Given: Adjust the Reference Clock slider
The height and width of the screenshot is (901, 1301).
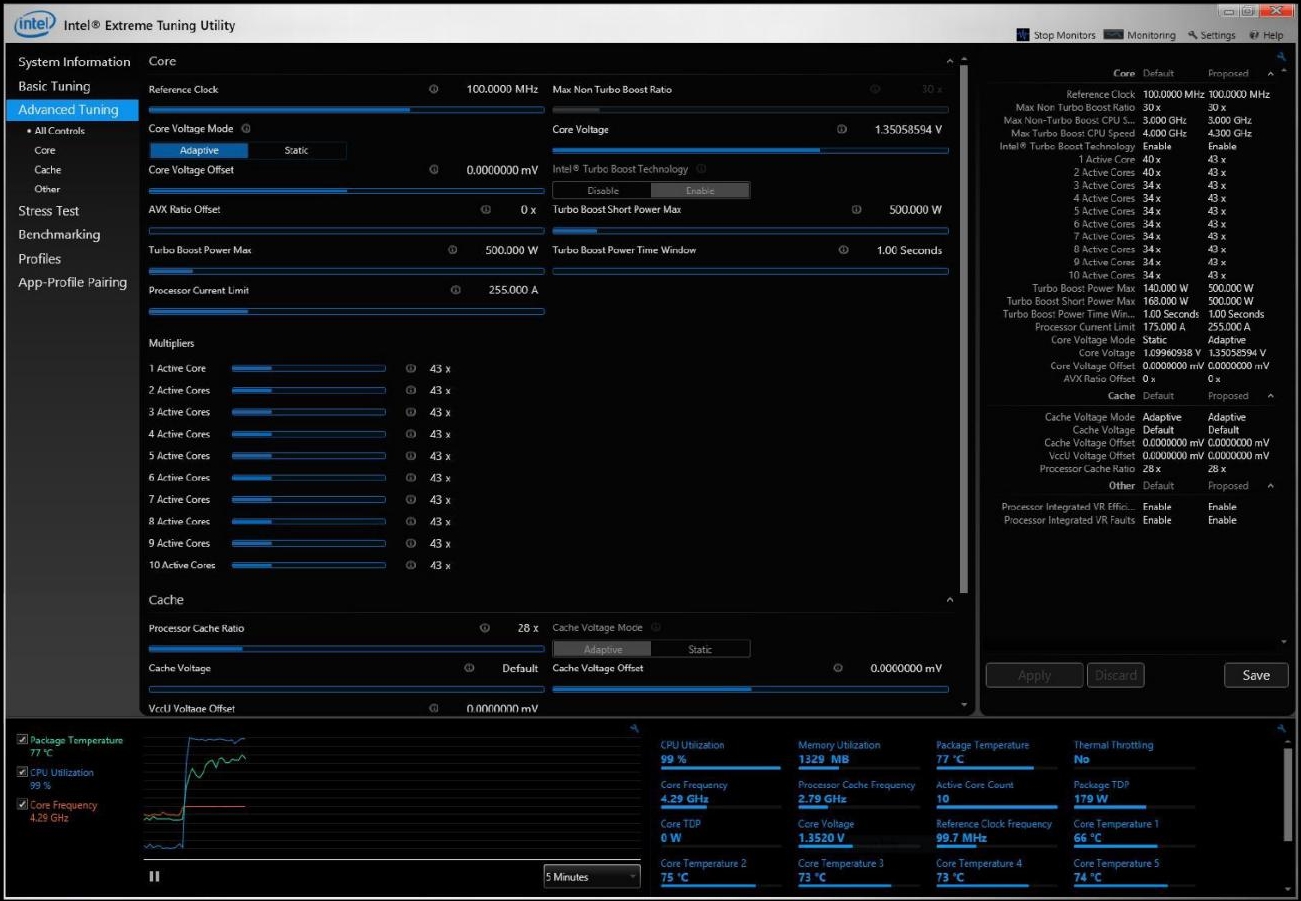Looking at the screenshot, I should coord(346,109).
